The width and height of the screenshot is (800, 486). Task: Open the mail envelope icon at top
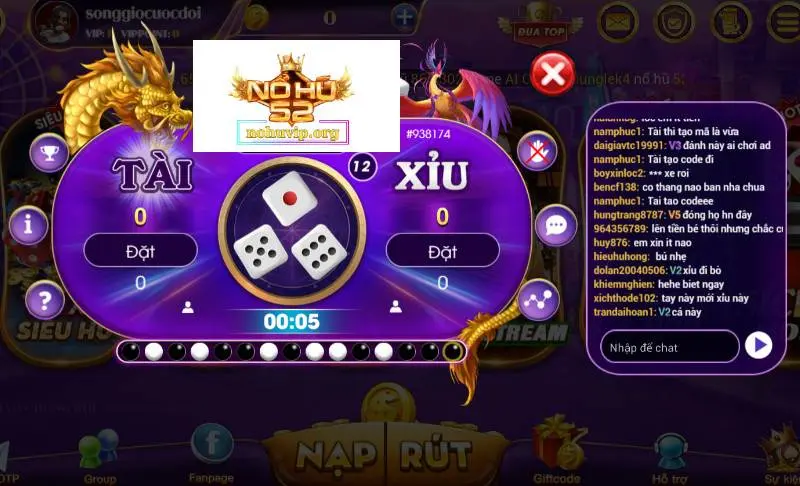pyautogui.click(x=618, y=21)
